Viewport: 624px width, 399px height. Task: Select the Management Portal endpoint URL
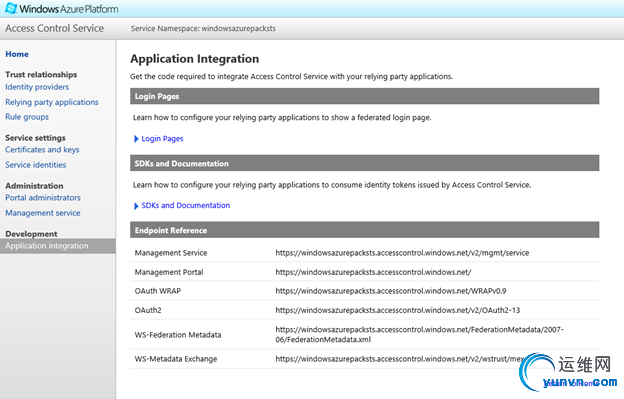tap(373, 272)
